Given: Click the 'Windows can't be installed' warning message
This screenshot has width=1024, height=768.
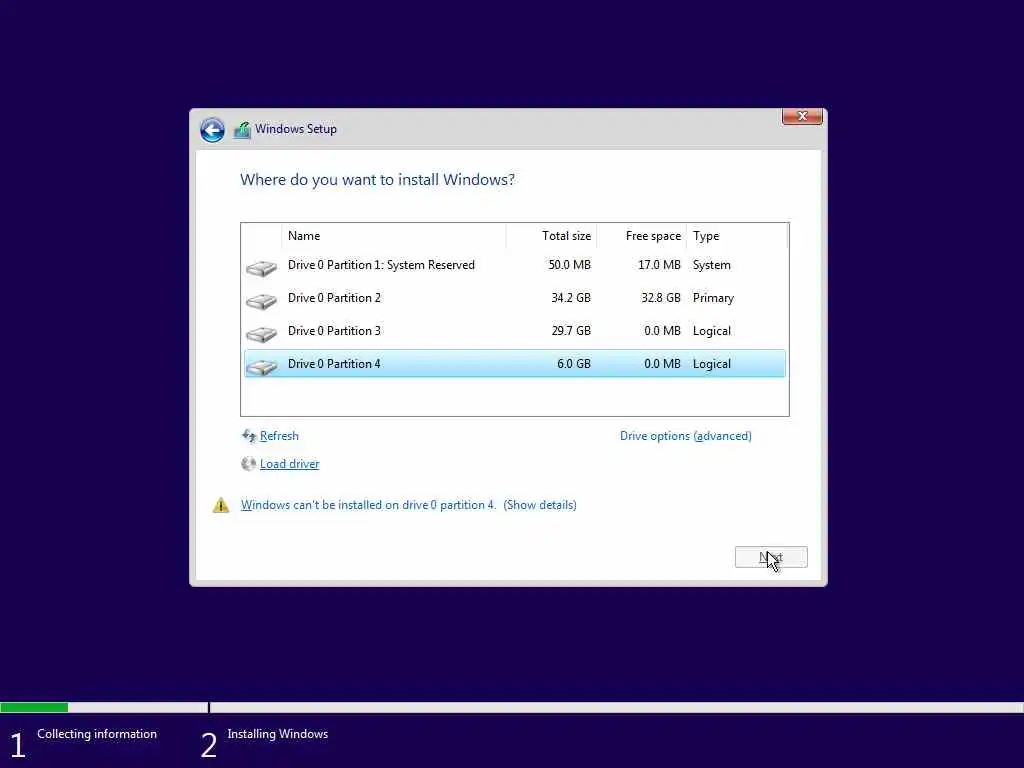Looking at the screenshot, I should click(x=368, y=505).
